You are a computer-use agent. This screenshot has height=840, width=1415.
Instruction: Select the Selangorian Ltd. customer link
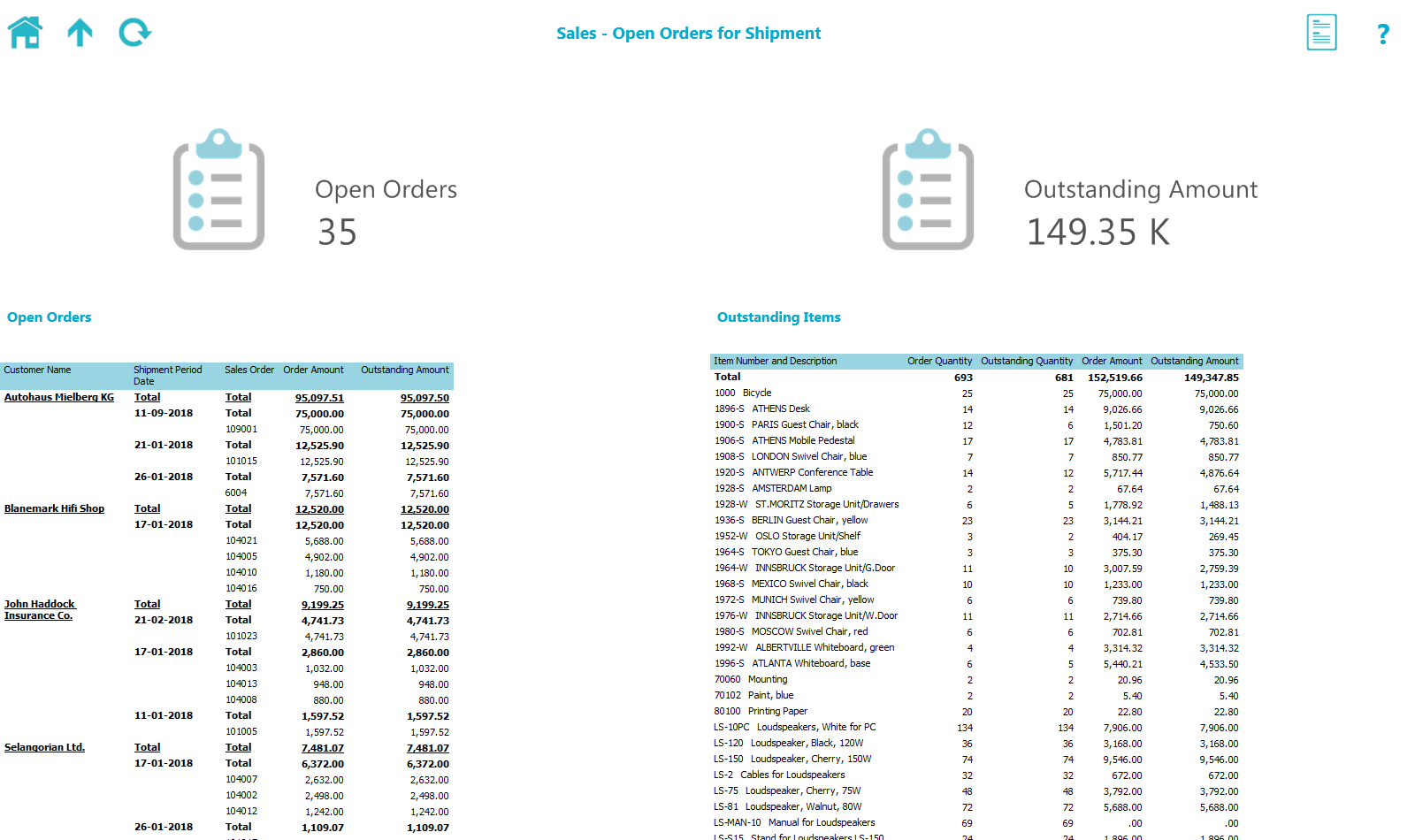click(44, 747)
